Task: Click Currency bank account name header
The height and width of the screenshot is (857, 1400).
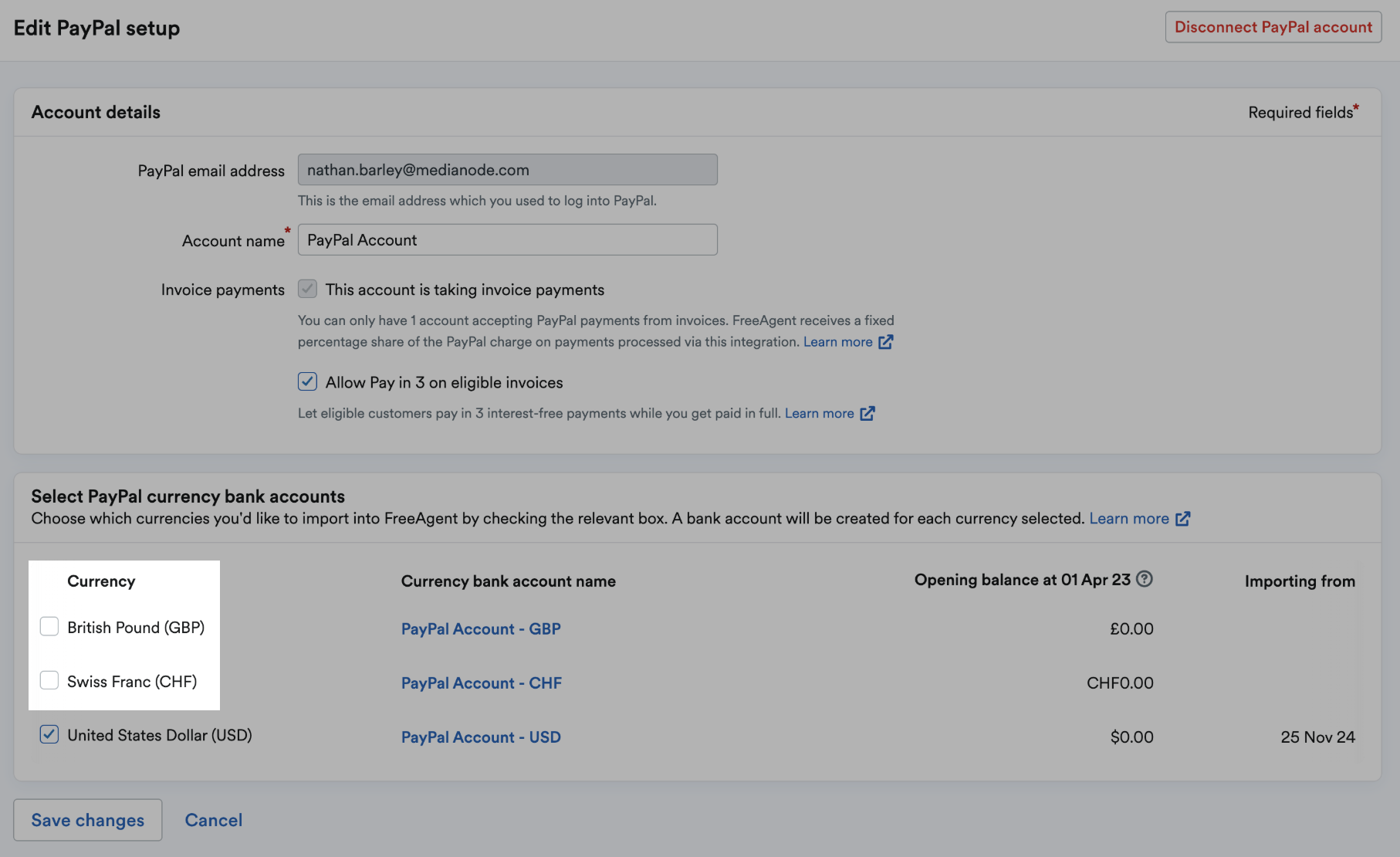Action: point(508,581)
